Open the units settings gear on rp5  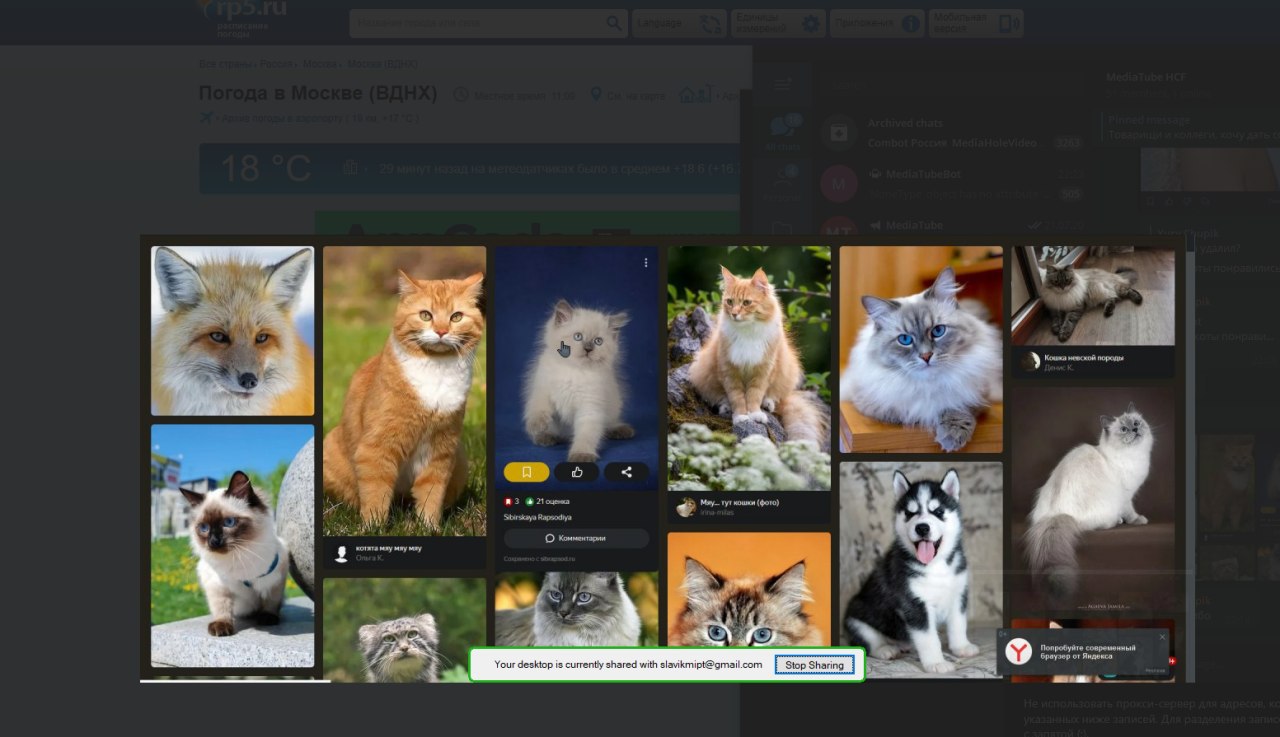pos(811,24)
